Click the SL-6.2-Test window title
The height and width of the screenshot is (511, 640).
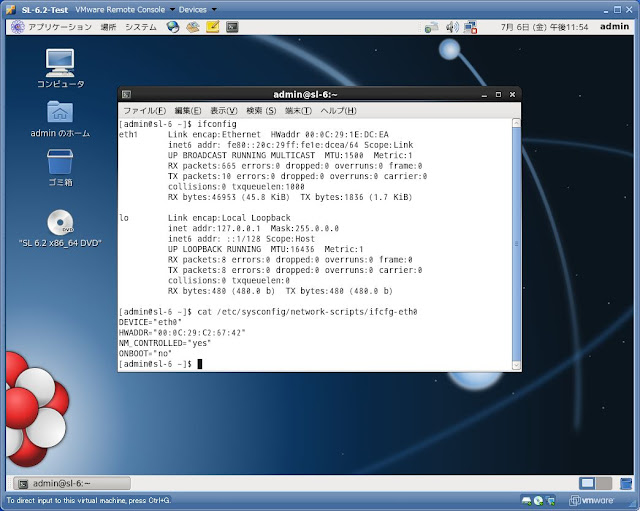45,10
